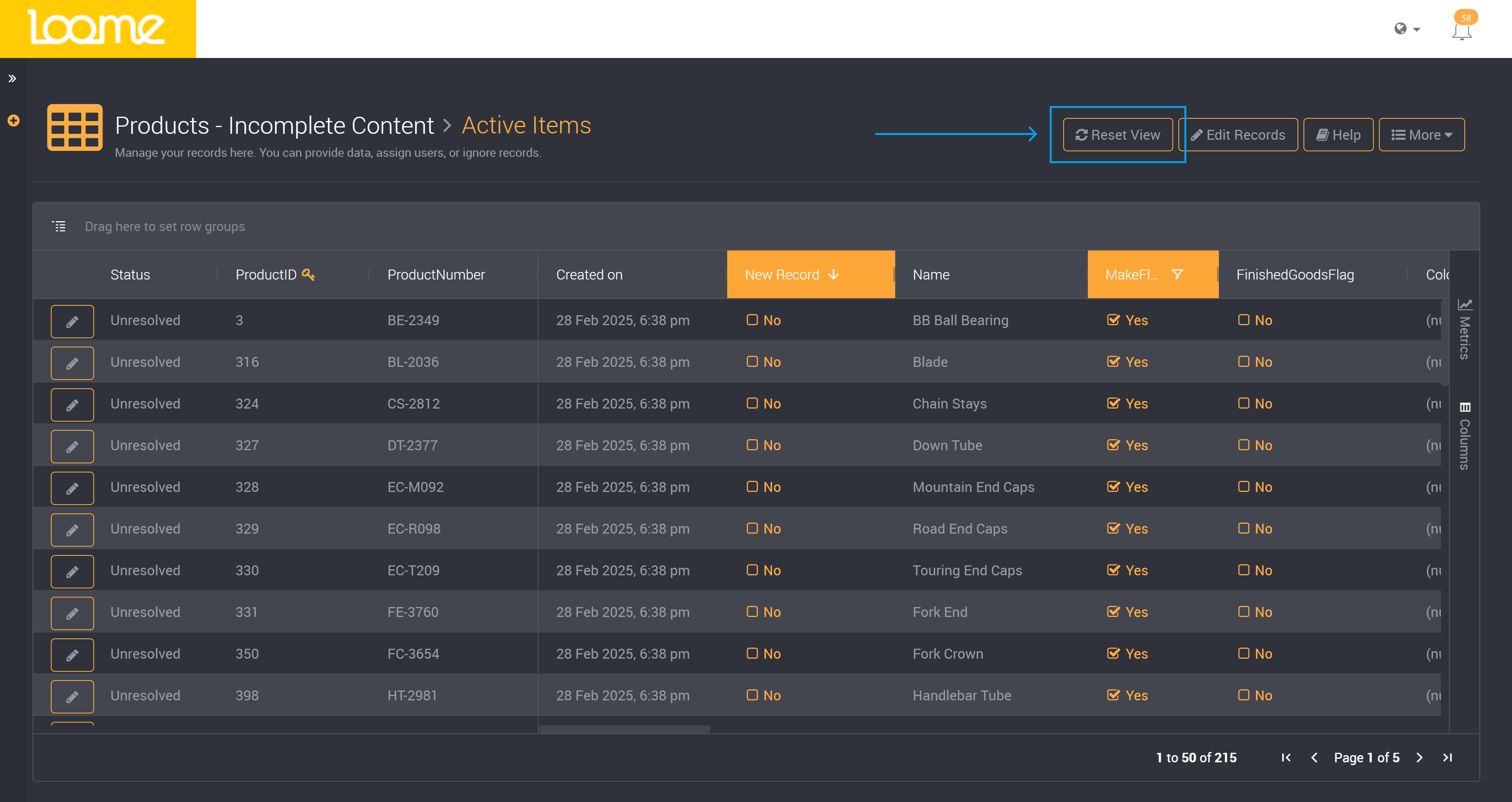The height and width of the screenshot is (802, 1512).
Task: Toggle MakeFlag checkbox for Mountain End Caps
Action: pyautogui.click(x=1113, y=486)
